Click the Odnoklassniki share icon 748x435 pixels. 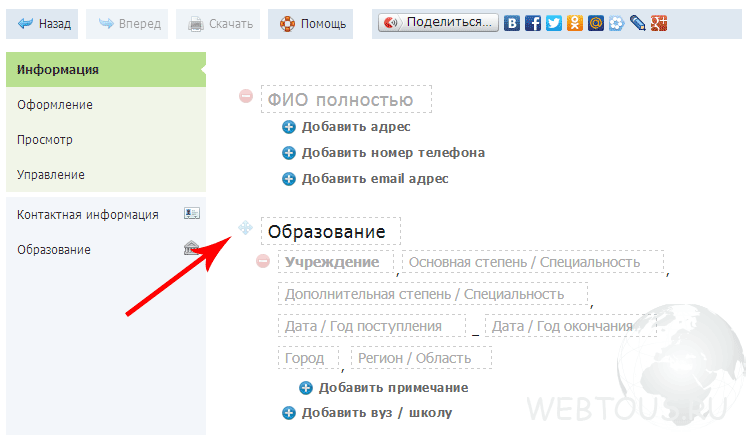pyautogui.click(x=575, y=23)
